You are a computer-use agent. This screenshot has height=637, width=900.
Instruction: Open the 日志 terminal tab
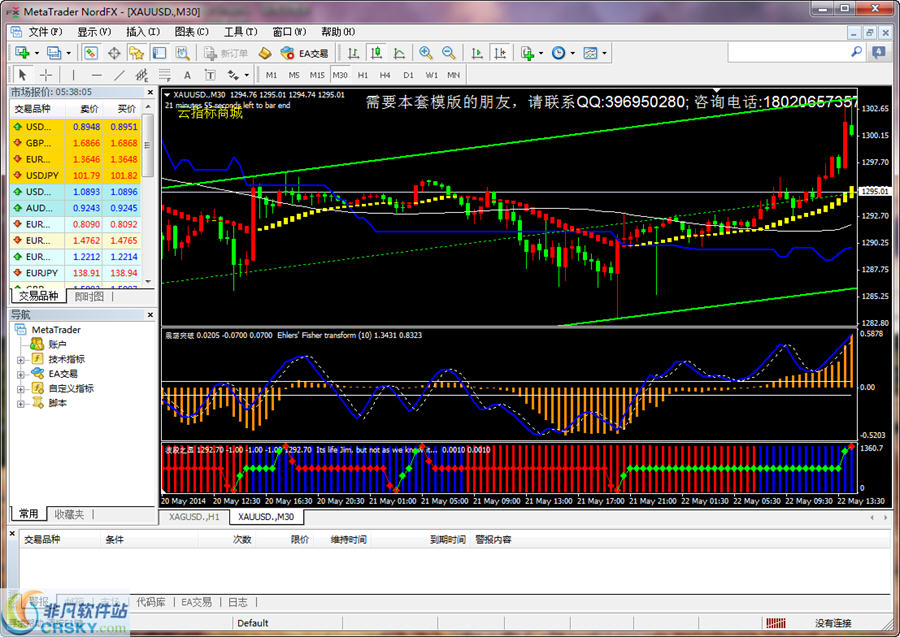click(x=238, y=602)
